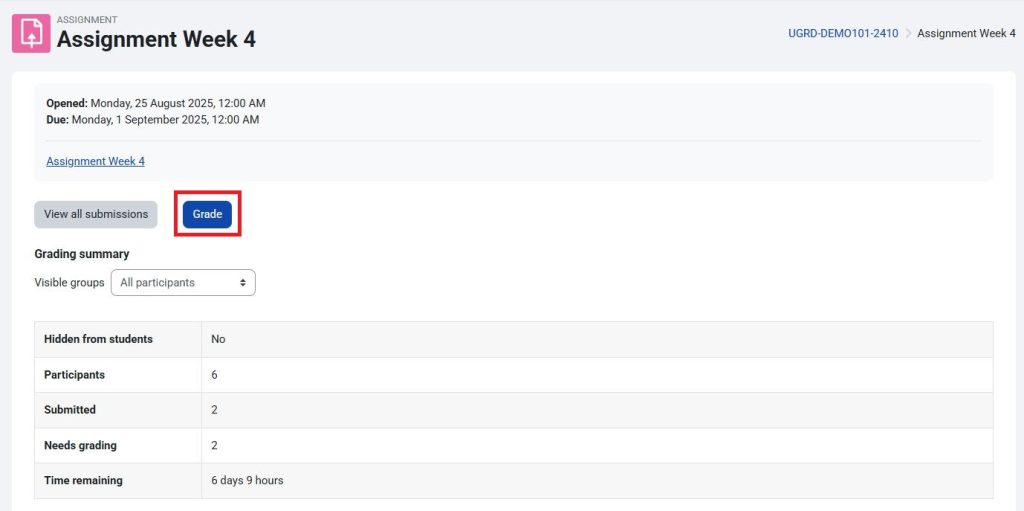The width and height of the screenshot is (1024, 511).
Task: Click the pink assignment activity icon
Action: 31,34
